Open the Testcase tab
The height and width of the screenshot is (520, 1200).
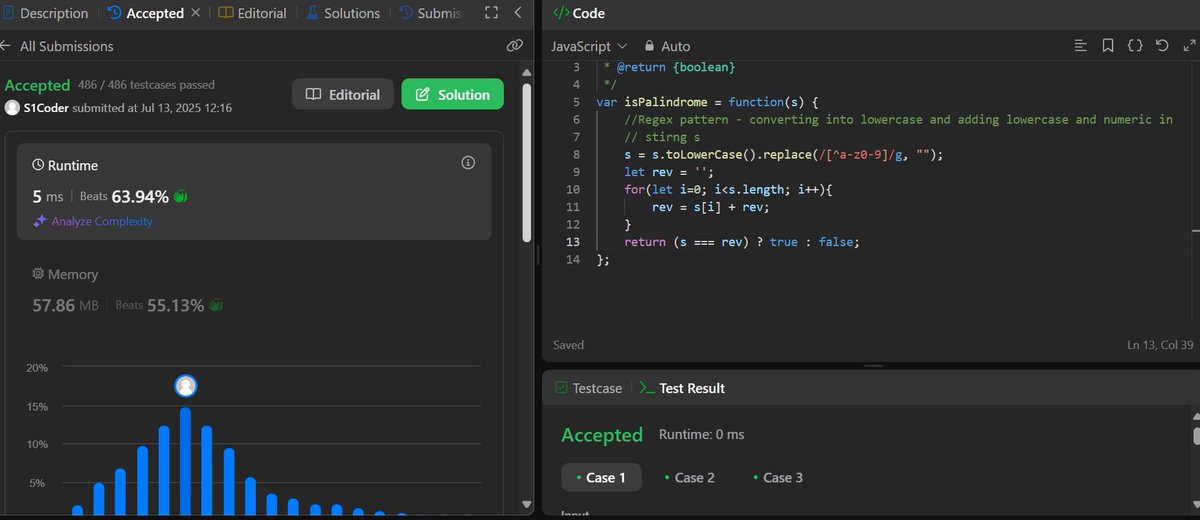pos(589,388)
